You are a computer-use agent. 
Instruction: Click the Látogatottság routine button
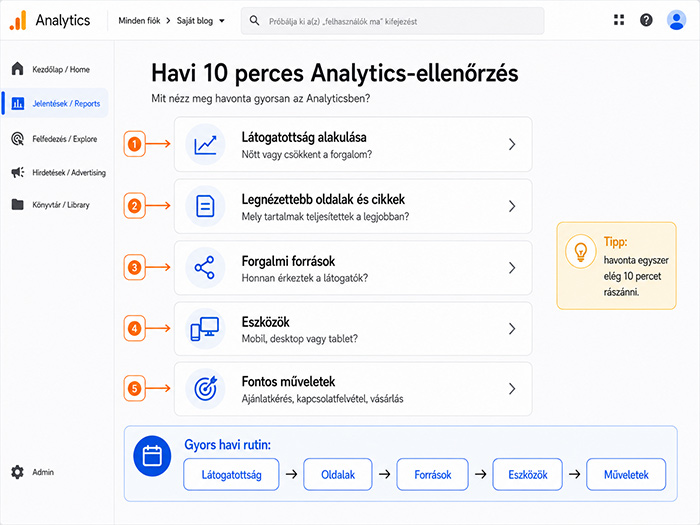tap(231, 474)
